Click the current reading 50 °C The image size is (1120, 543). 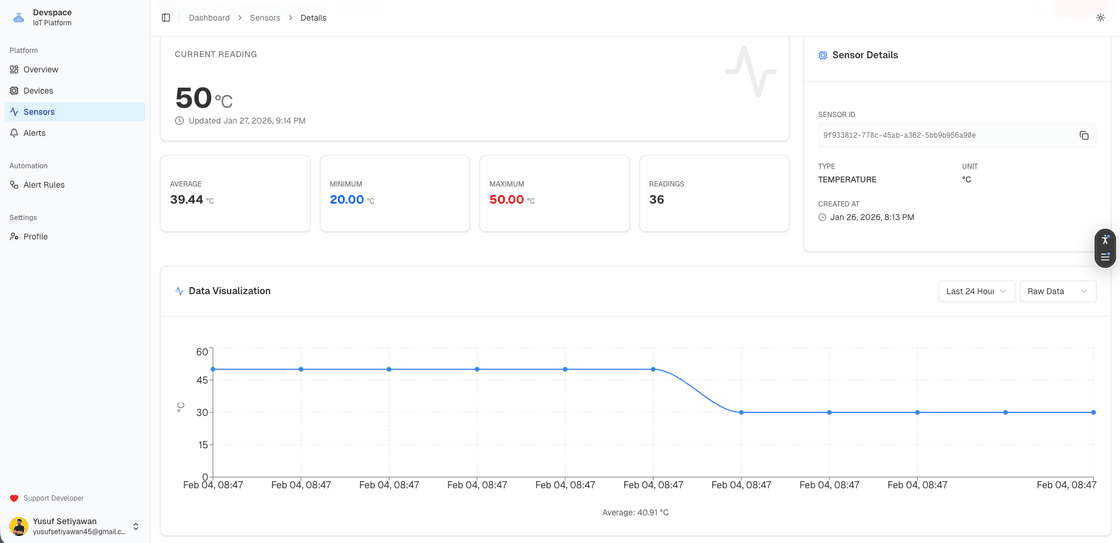pos(204,98)
